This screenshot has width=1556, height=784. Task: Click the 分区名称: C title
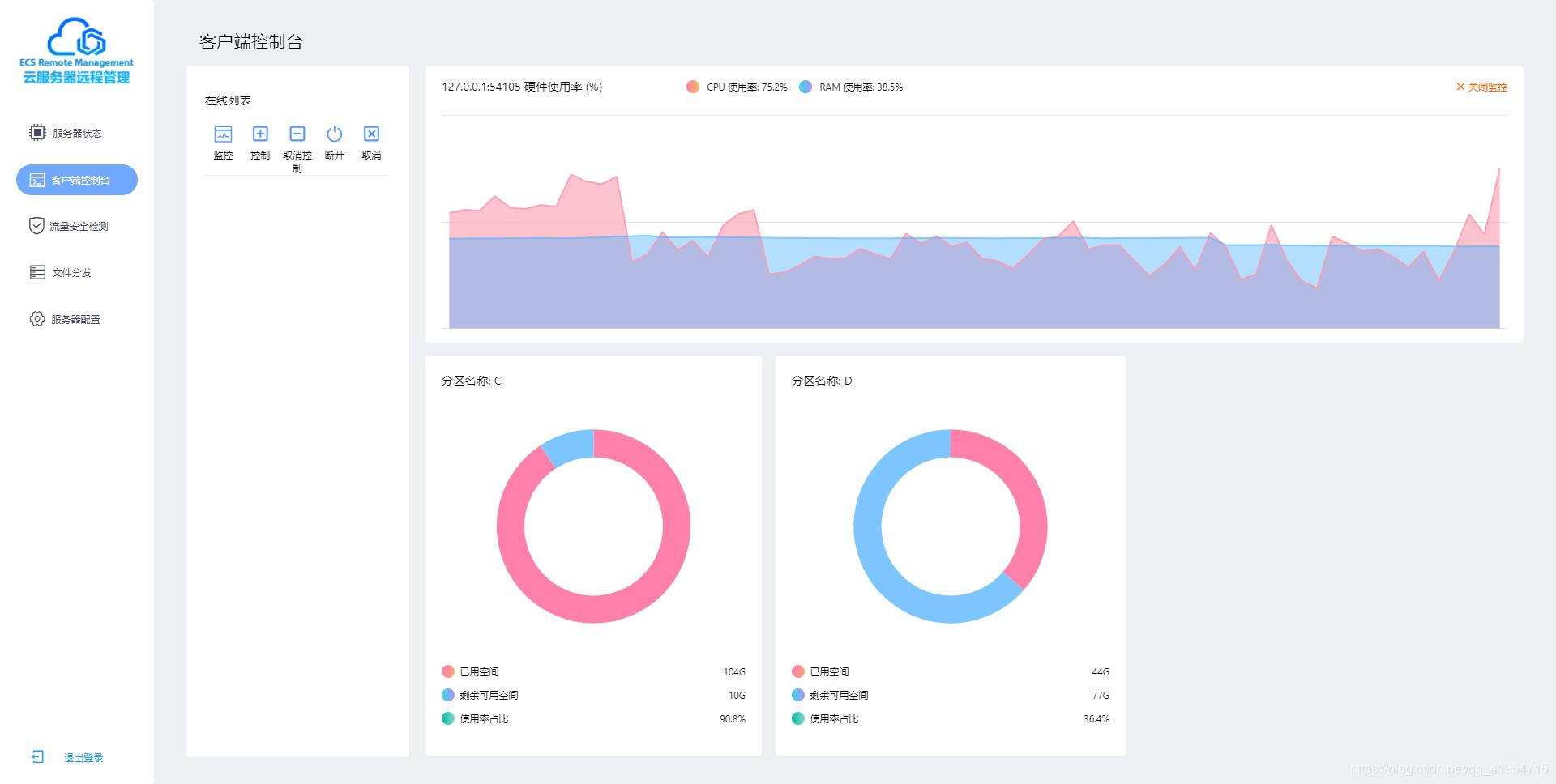(x=471, y=381)
